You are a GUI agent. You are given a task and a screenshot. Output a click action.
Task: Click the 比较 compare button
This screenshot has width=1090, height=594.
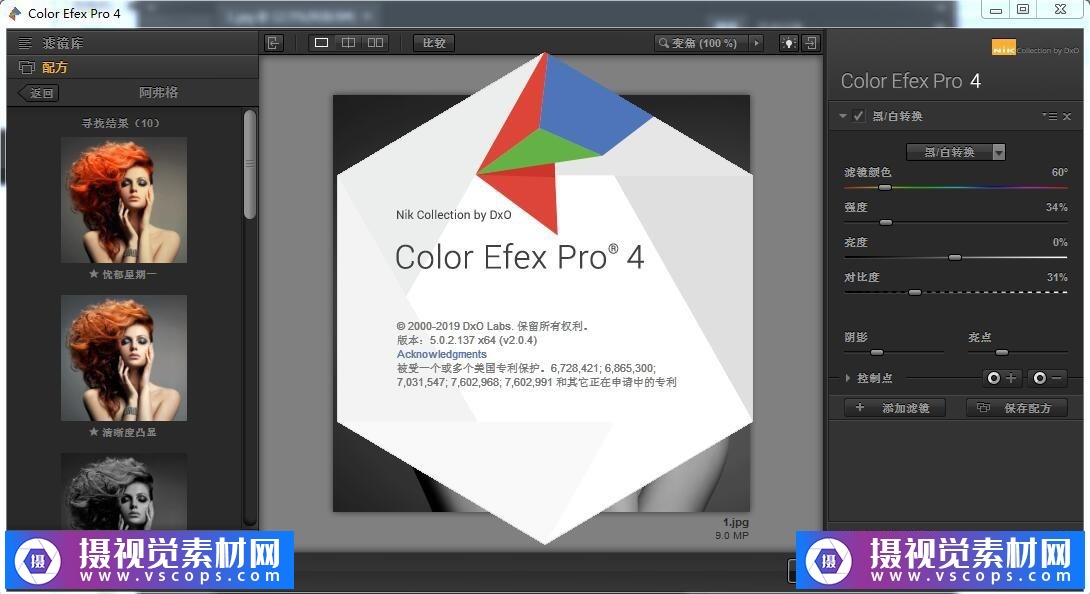pos(434,43)
